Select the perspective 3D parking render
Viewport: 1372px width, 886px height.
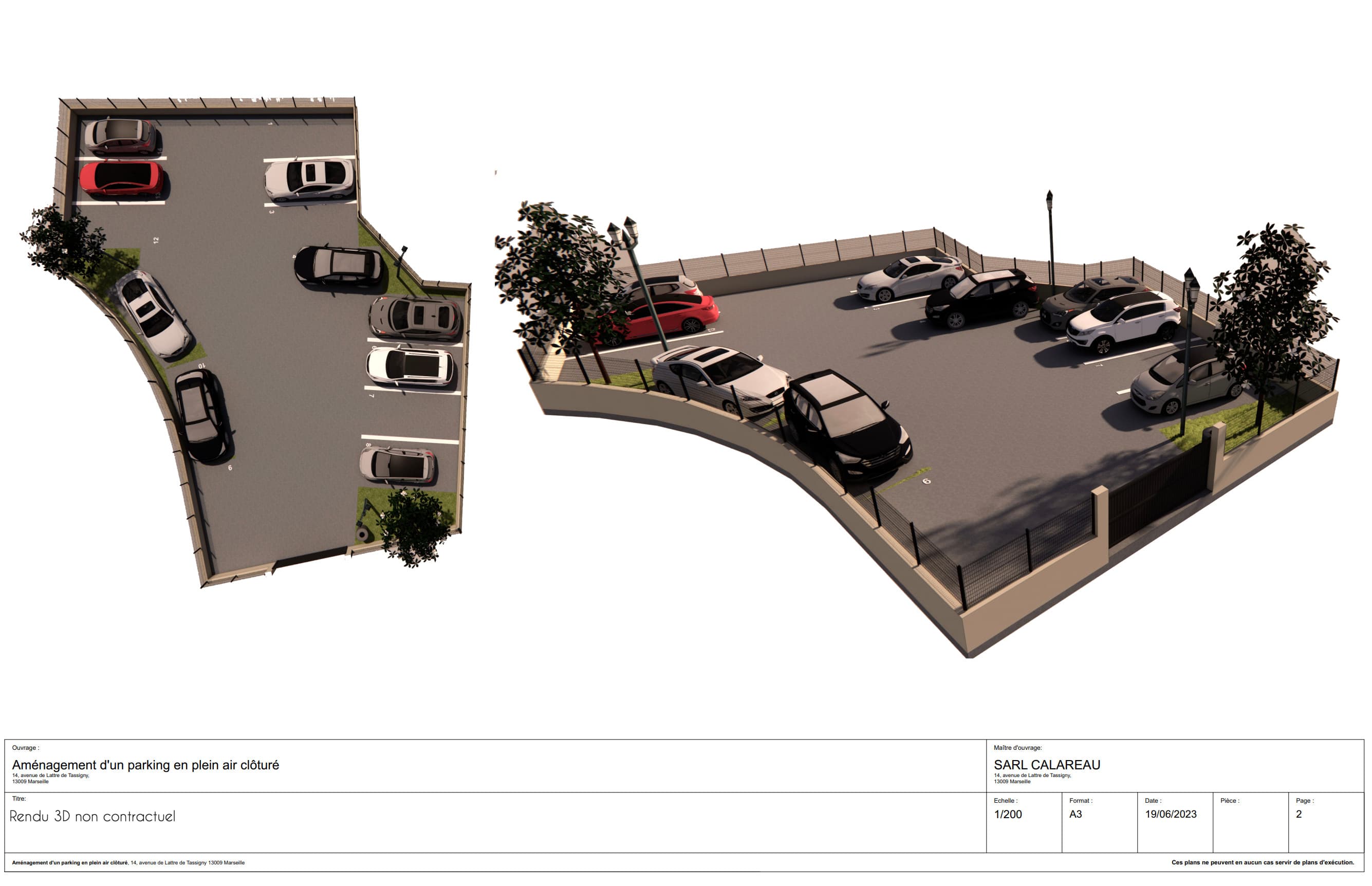[918, 423]
